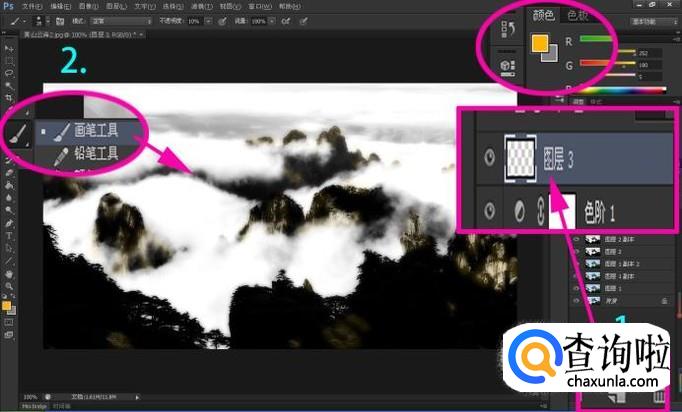Screen dimensions: 682x412
Task: Select the Blur tool
Action: pyautogui.click(x=9, y=198)
